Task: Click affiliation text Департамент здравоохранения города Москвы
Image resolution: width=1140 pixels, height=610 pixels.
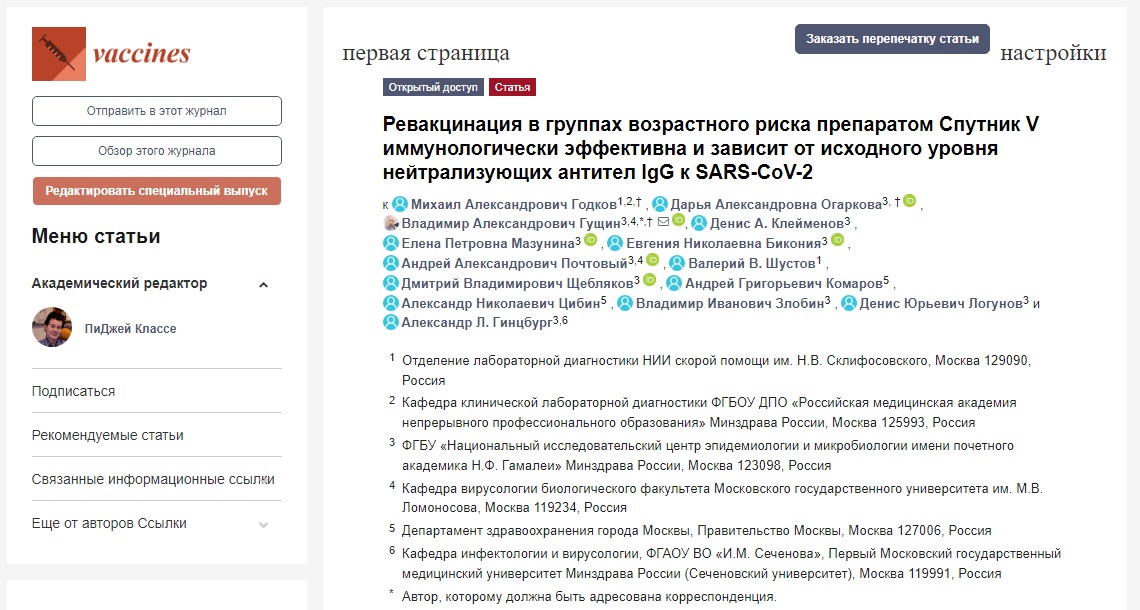Action: point(697,531)
